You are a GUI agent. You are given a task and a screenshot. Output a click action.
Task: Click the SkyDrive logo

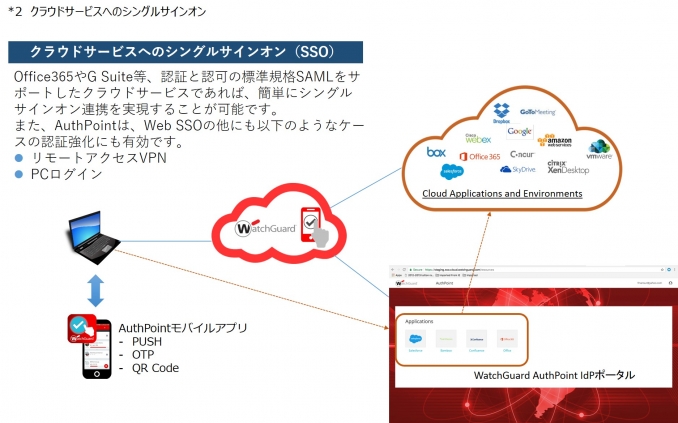pyautogui.click(x=518, y=170)
